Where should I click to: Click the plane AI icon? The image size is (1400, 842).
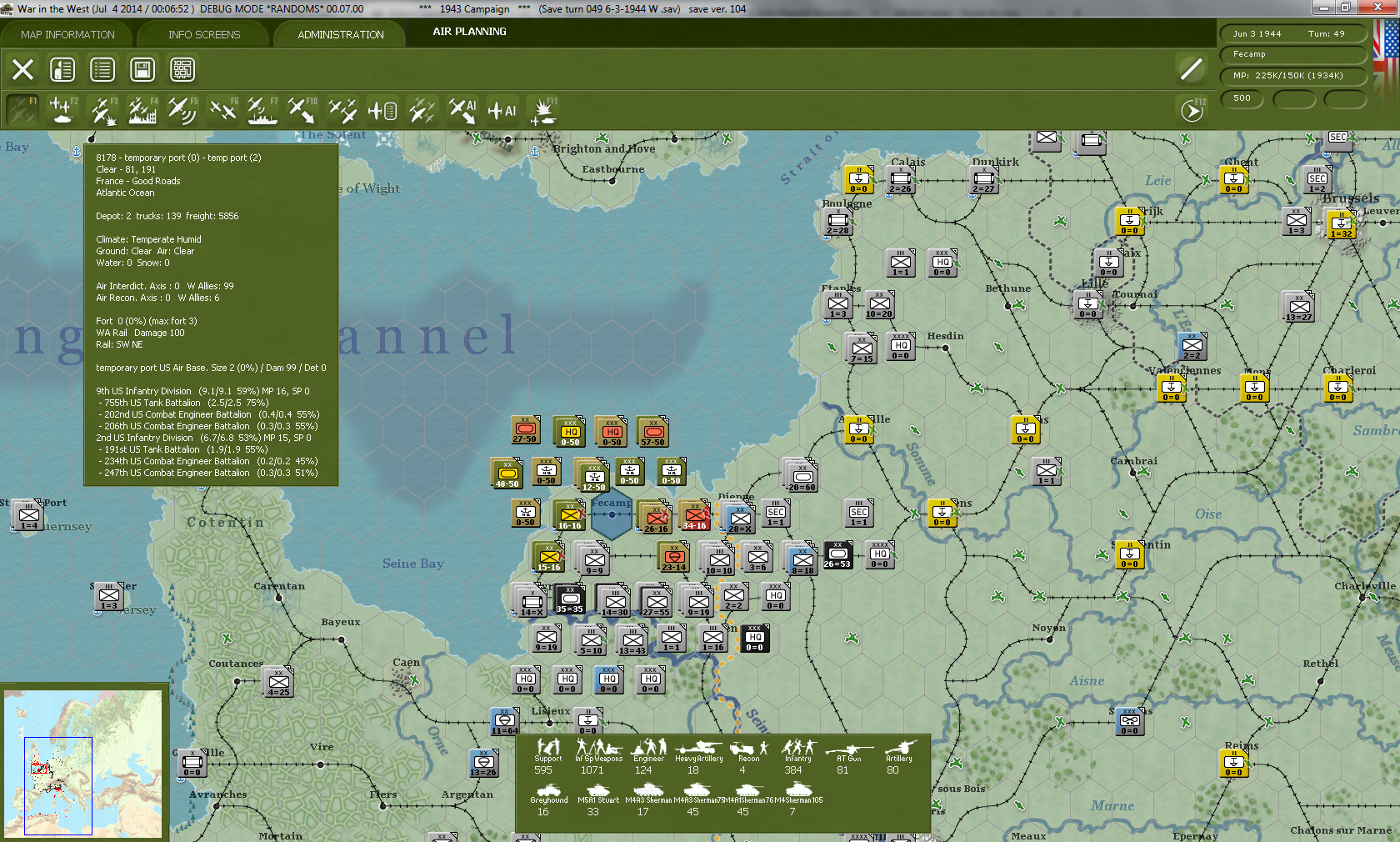click(502, 110)
